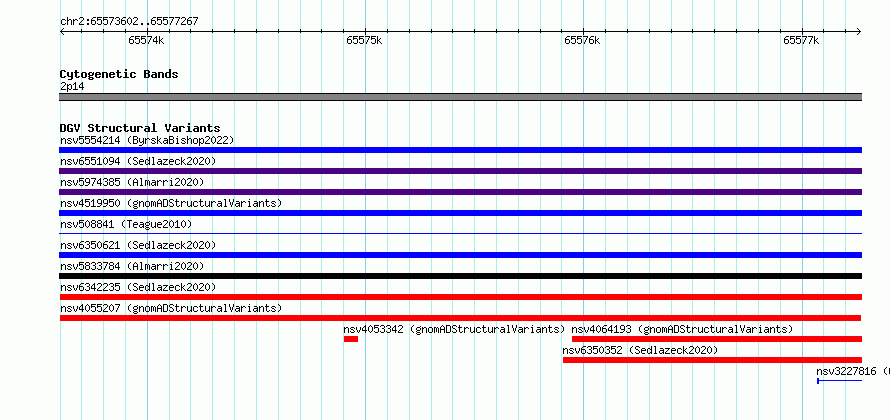This screenshot has width=890, height=420.
Task: Select the gray 2p14 cytogenetic band bar
Action: [460, 97]
